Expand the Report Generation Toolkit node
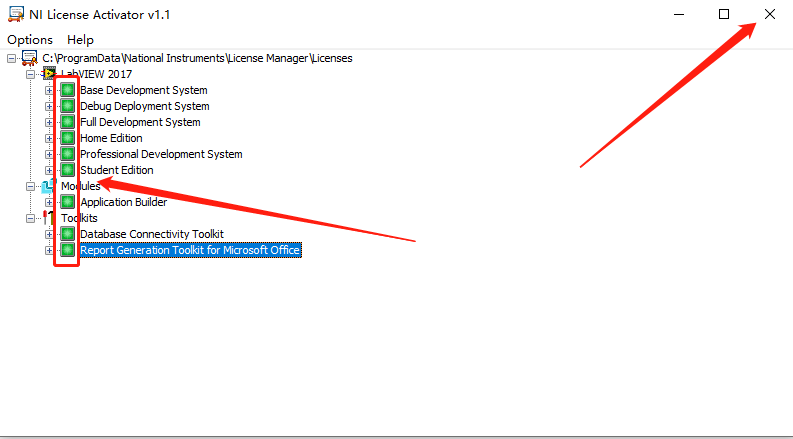Image resolution: width=793 pixels, height=439 pixels. [x=49, y=250]
